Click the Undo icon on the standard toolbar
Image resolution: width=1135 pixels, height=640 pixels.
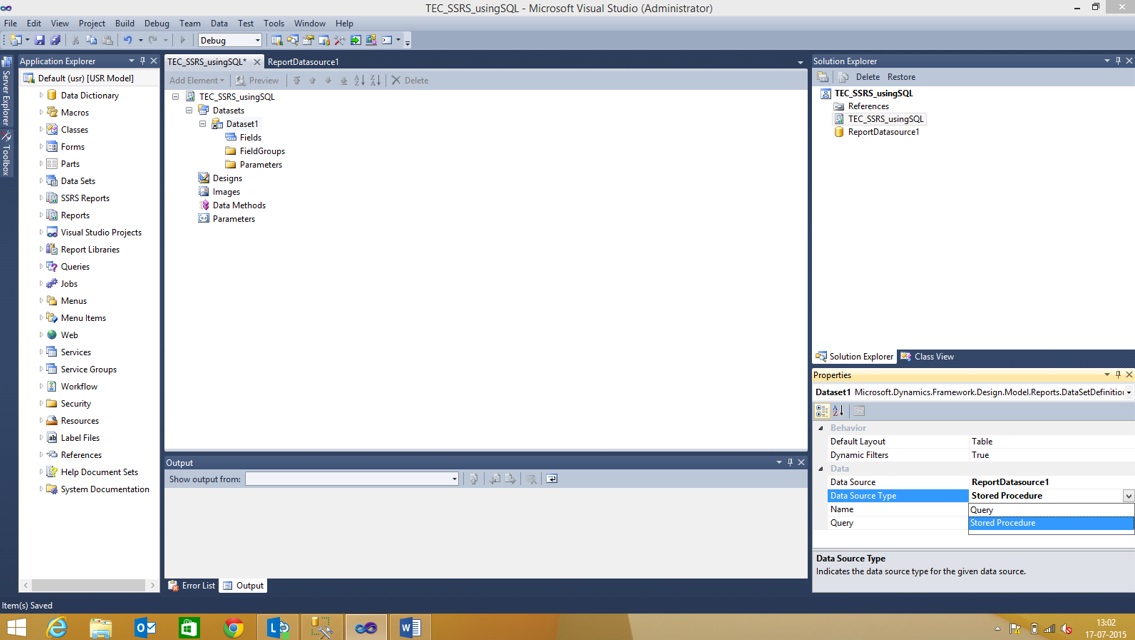click(x=126, y=40)
